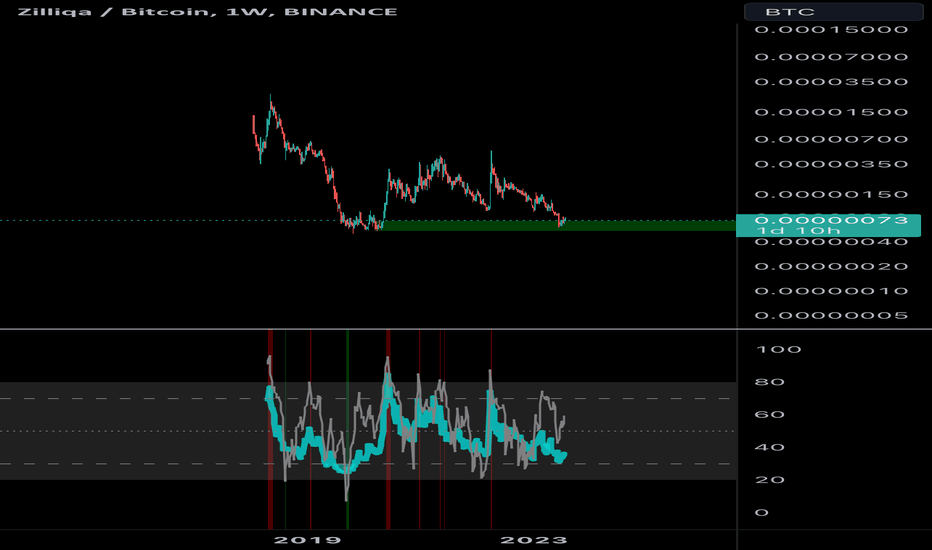932x550 pixels.
Task: Click indicator scale value 100
Action: click(x=778, y=350)
